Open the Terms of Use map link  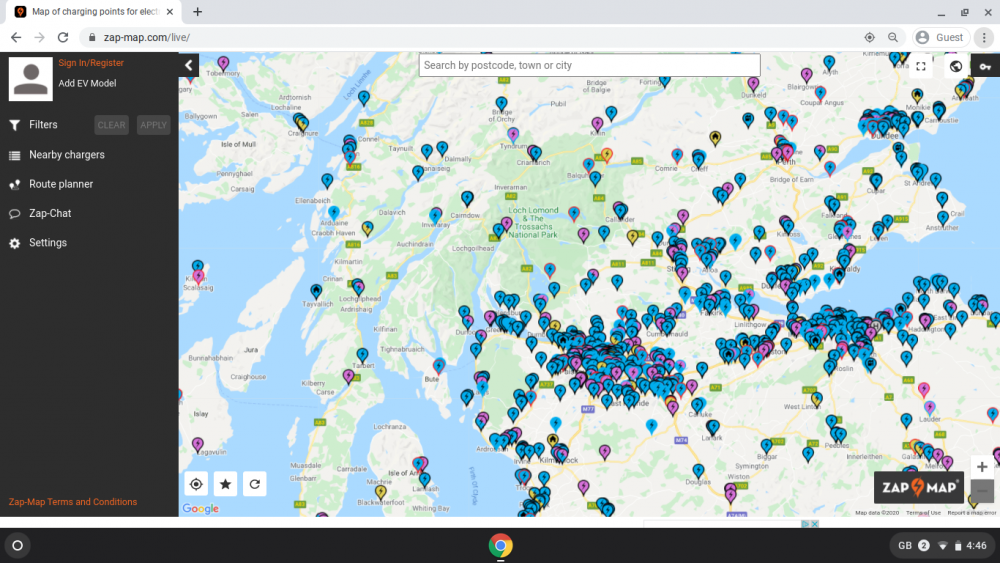click(923, 513)
